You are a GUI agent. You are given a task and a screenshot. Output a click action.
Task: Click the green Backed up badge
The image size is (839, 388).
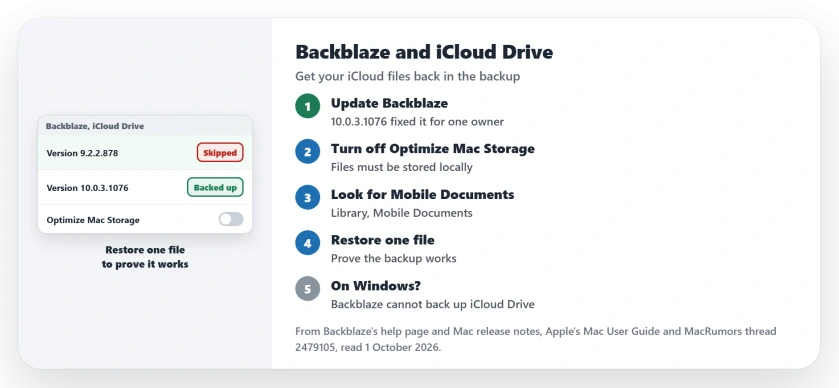(x=215, y=187)
